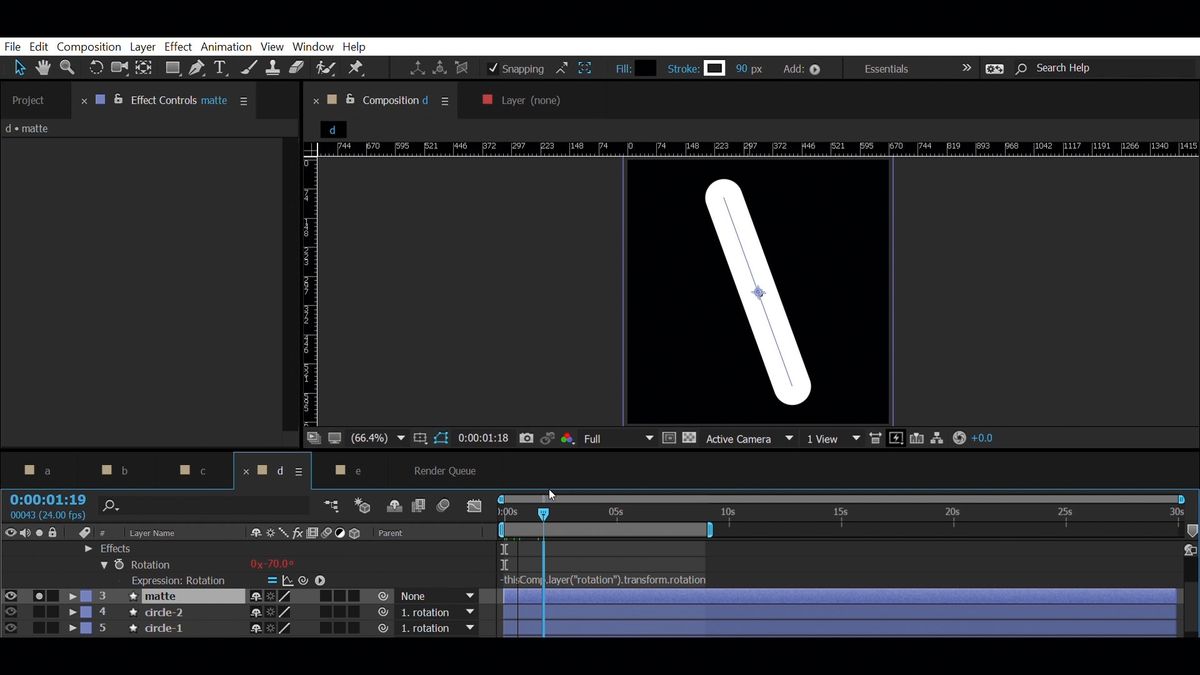Take a snapshot with camera icon
Screen dimensions: 1200x675
(x=526, y=438)
